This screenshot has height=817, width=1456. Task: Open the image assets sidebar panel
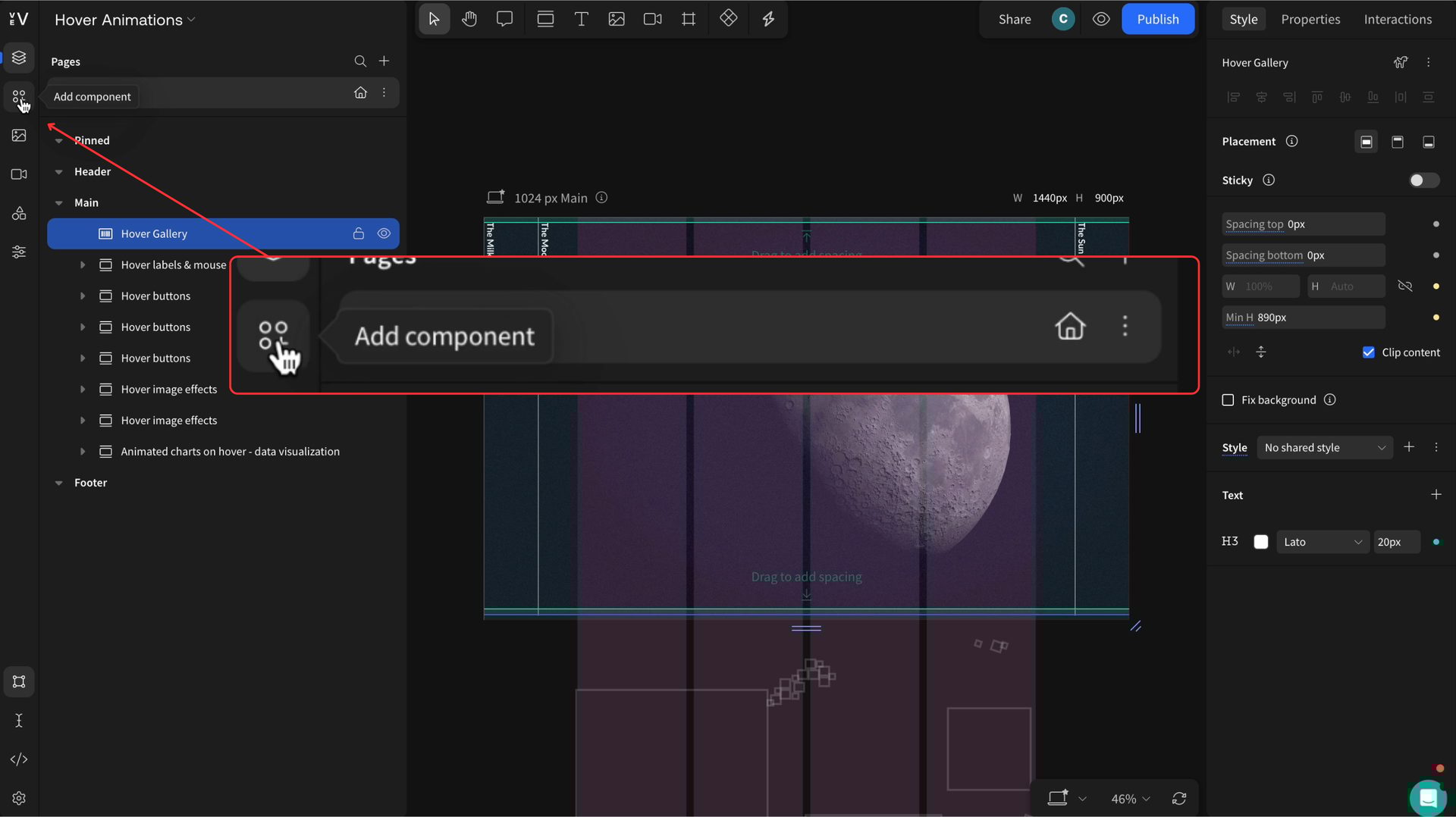coord(19,136)
